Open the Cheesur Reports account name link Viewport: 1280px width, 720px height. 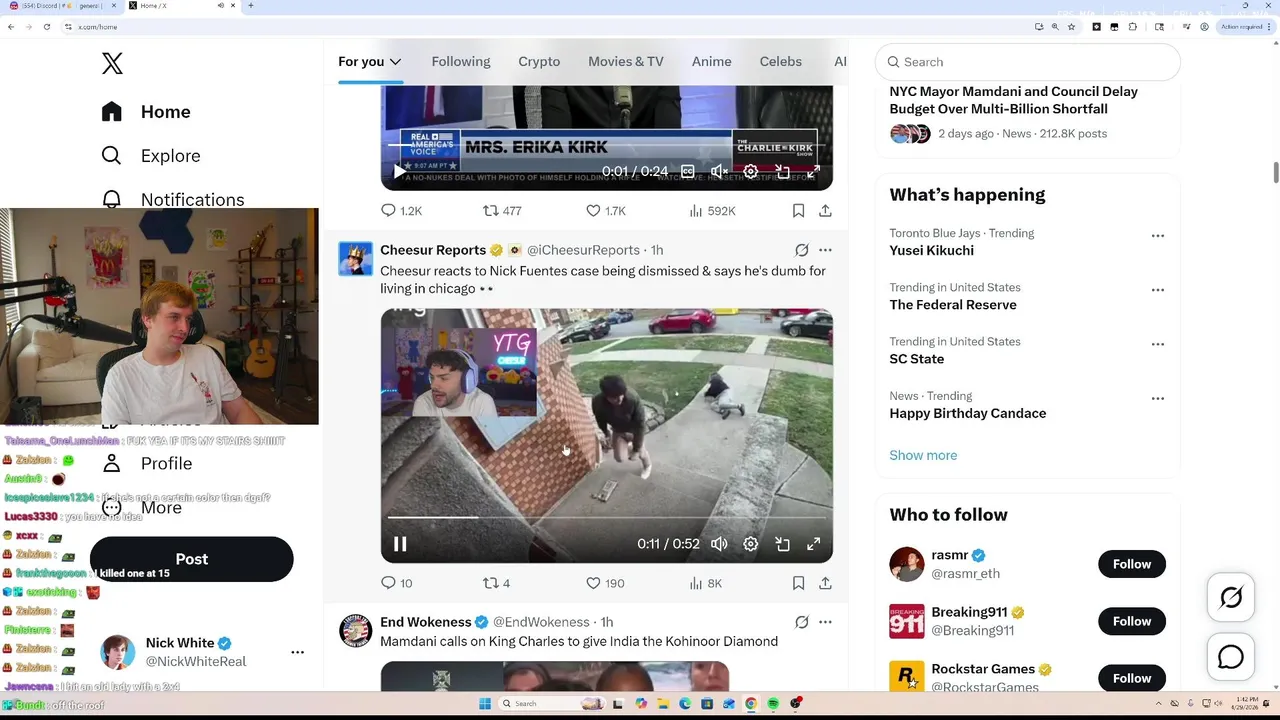[433, 250]
